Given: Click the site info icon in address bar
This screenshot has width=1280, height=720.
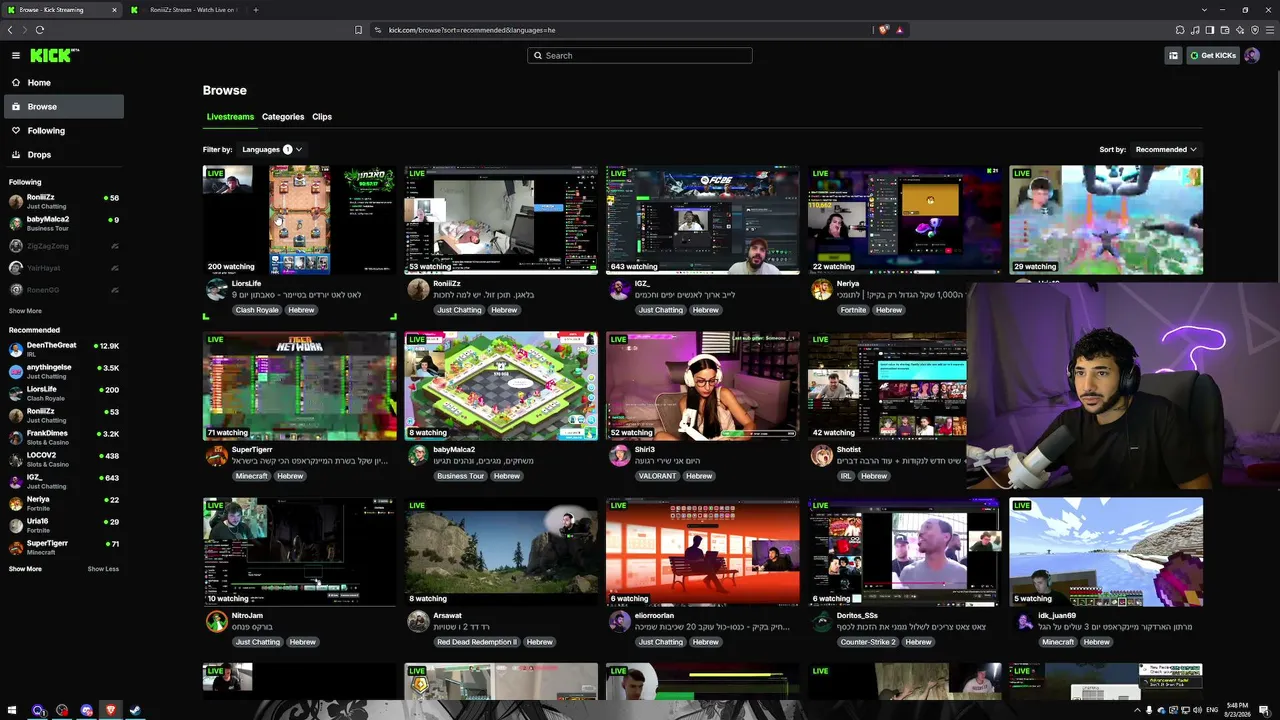Looking at the screenshot, I should [378, 30].
